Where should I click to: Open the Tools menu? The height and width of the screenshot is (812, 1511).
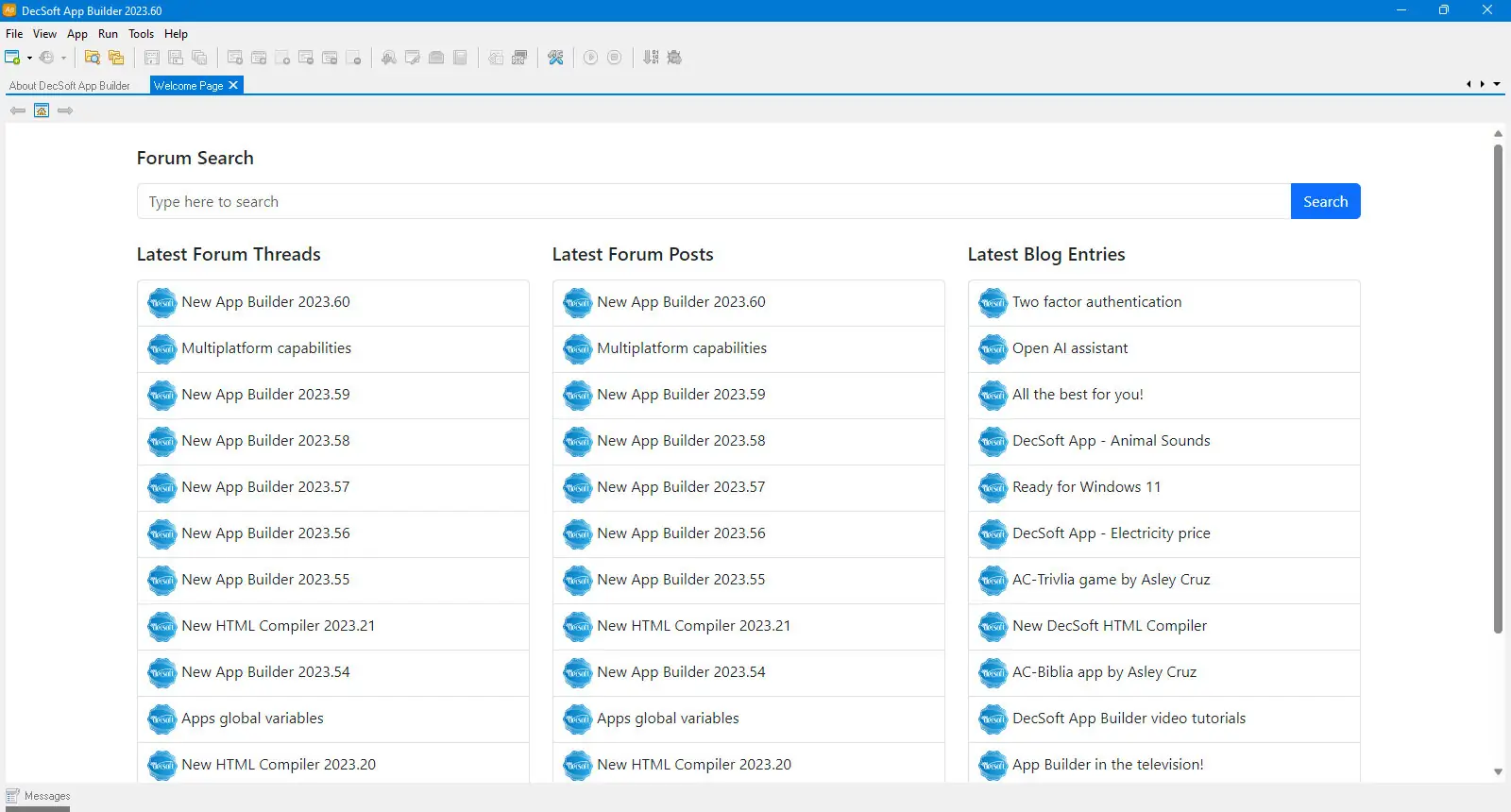coord(142,34)
